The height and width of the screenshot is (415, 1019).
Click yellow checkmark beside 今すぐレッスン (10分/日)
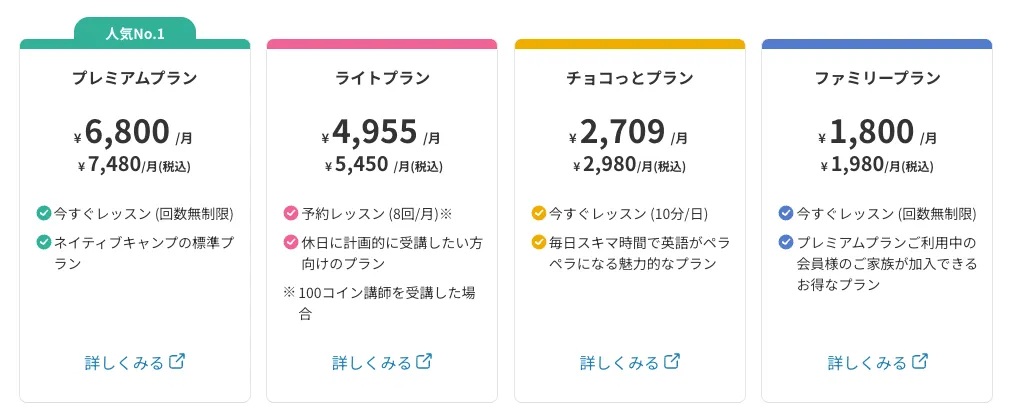click(x=539, y=213)
